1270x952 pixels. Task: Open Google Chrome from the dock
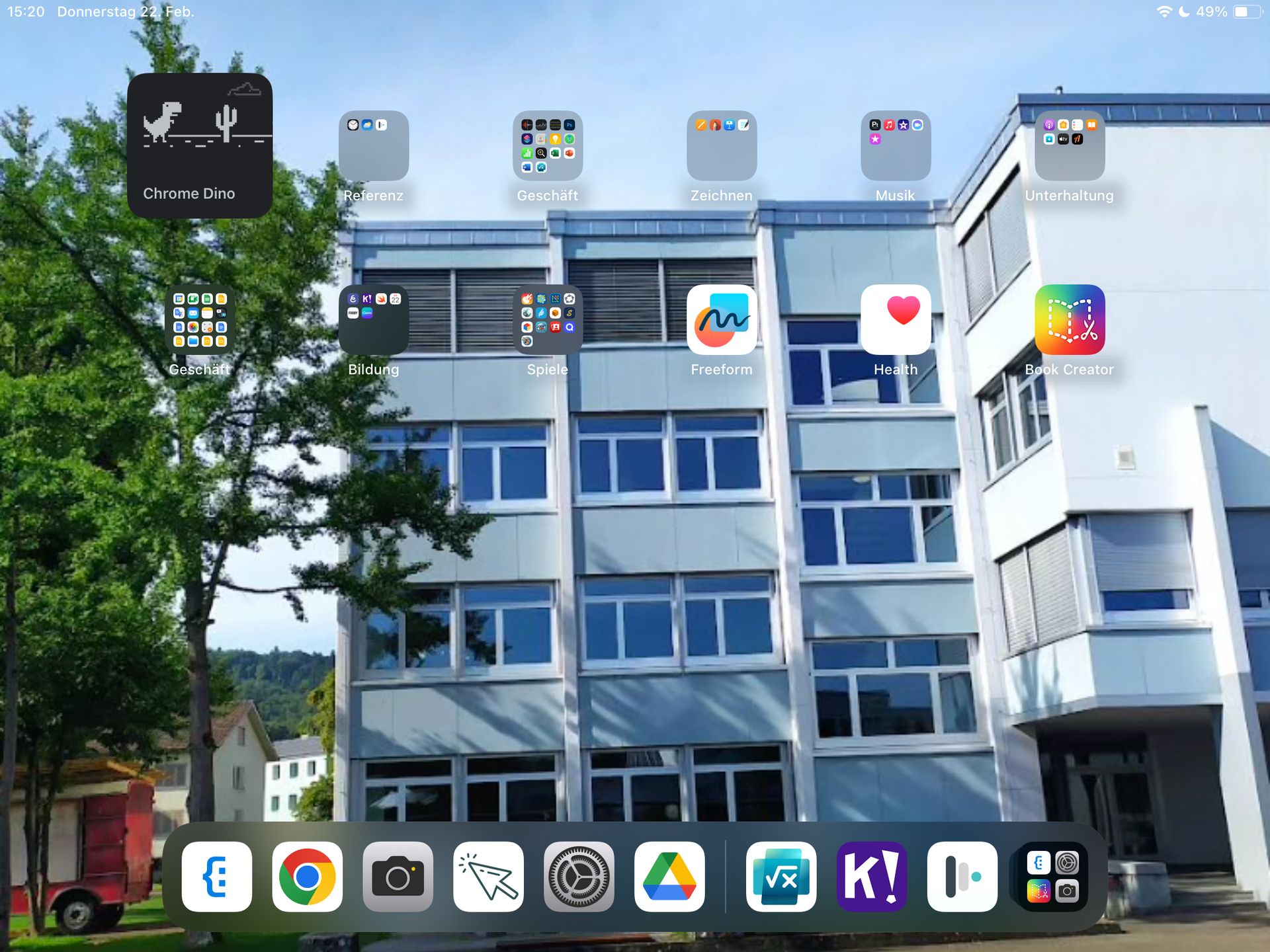click(x=307, y=877)
